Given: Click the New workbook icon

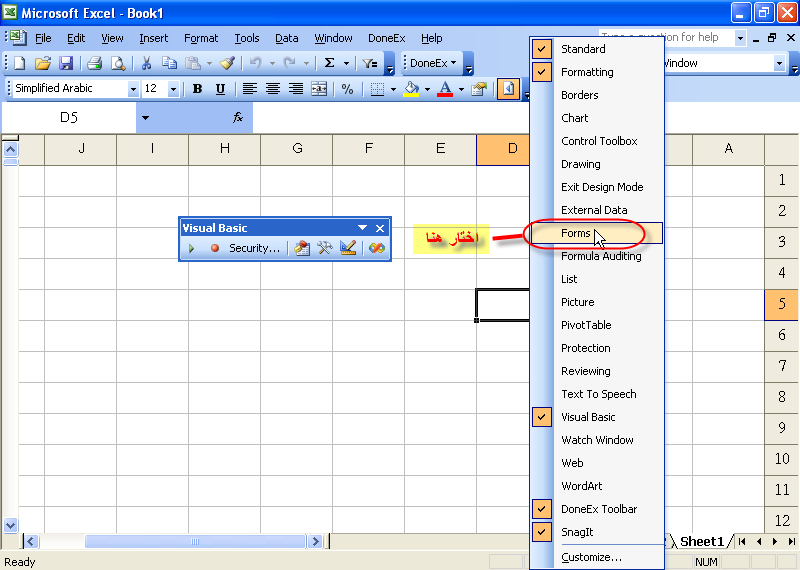Looking at the screenshot, I should [19, 63].
